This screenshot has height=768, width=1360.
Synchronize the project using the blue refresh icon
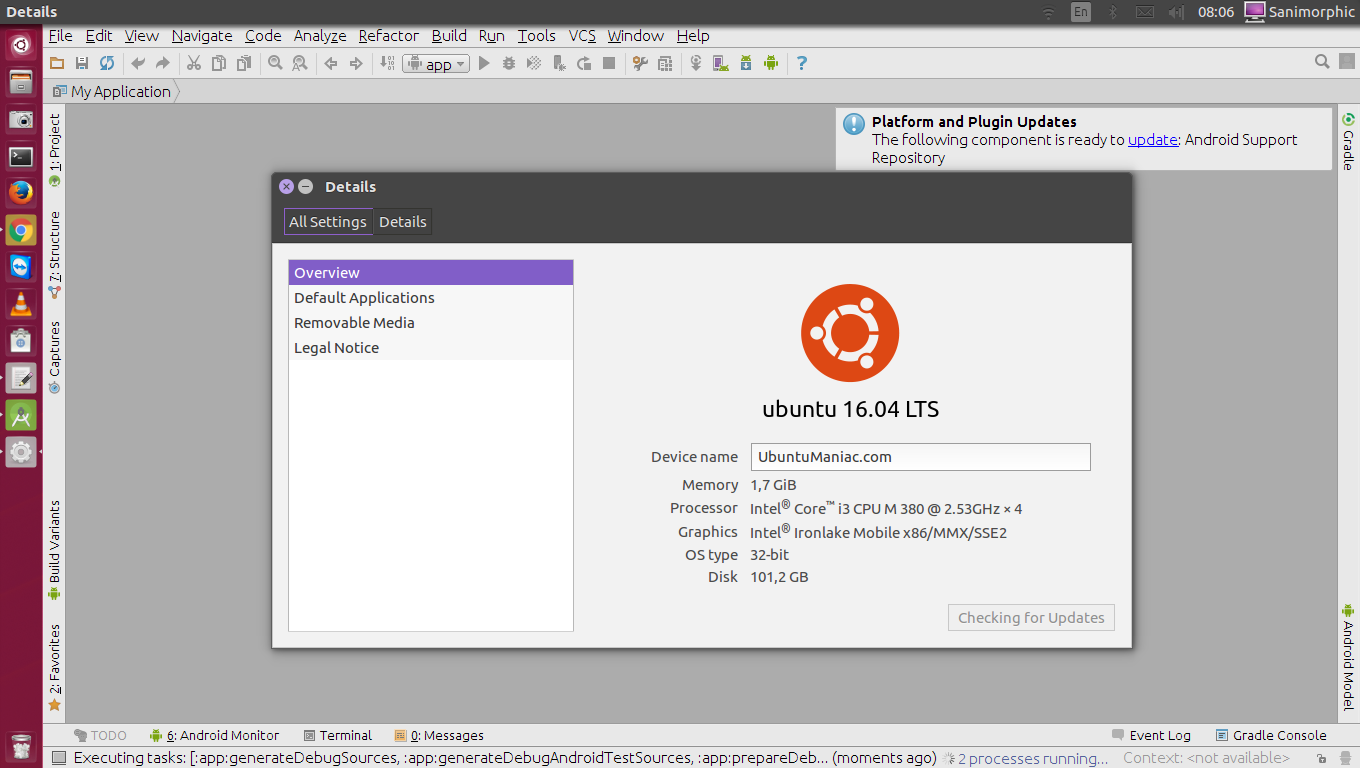(107, 63)
